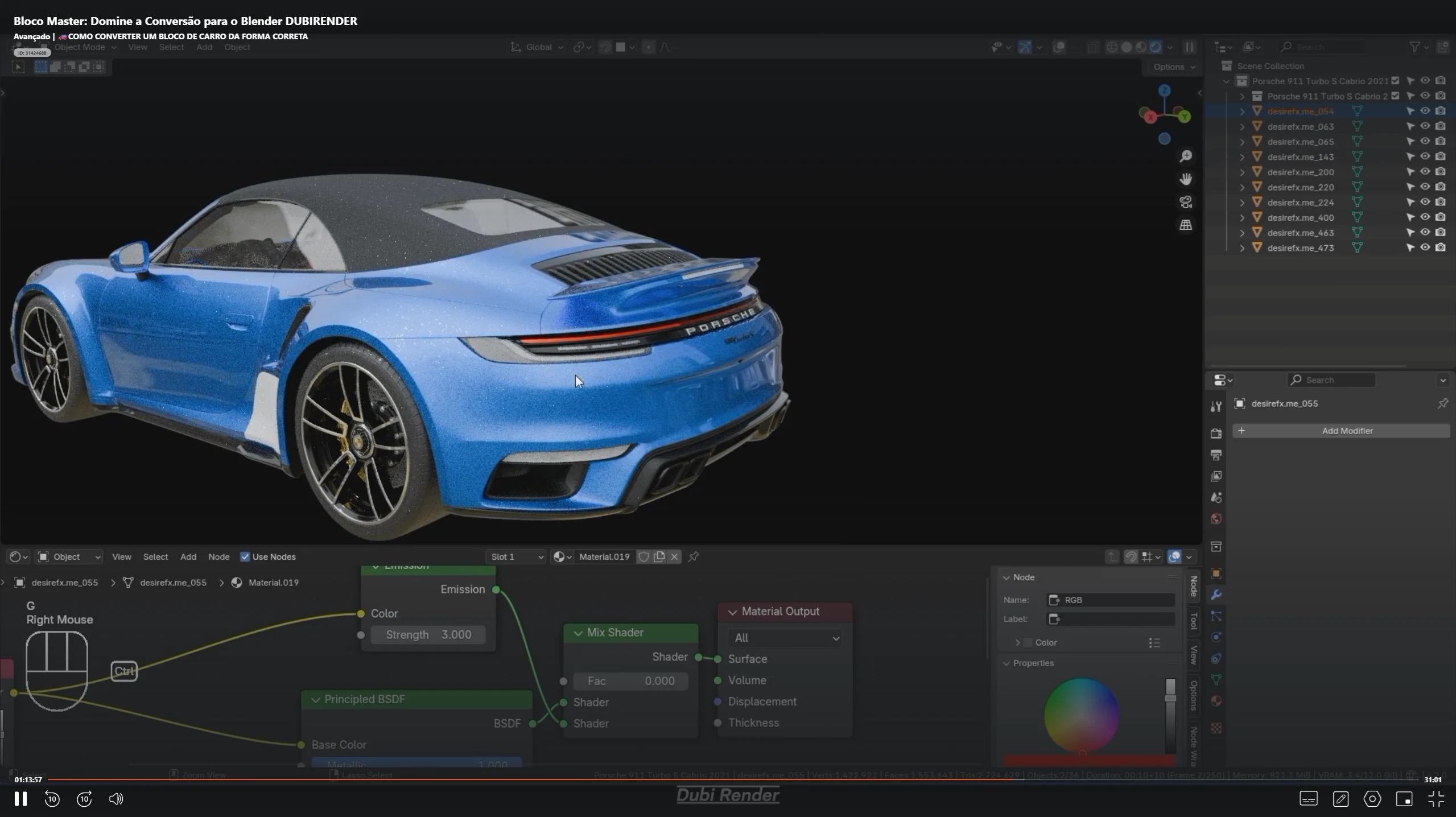Rewind the video ten seconds

point(52,799)
